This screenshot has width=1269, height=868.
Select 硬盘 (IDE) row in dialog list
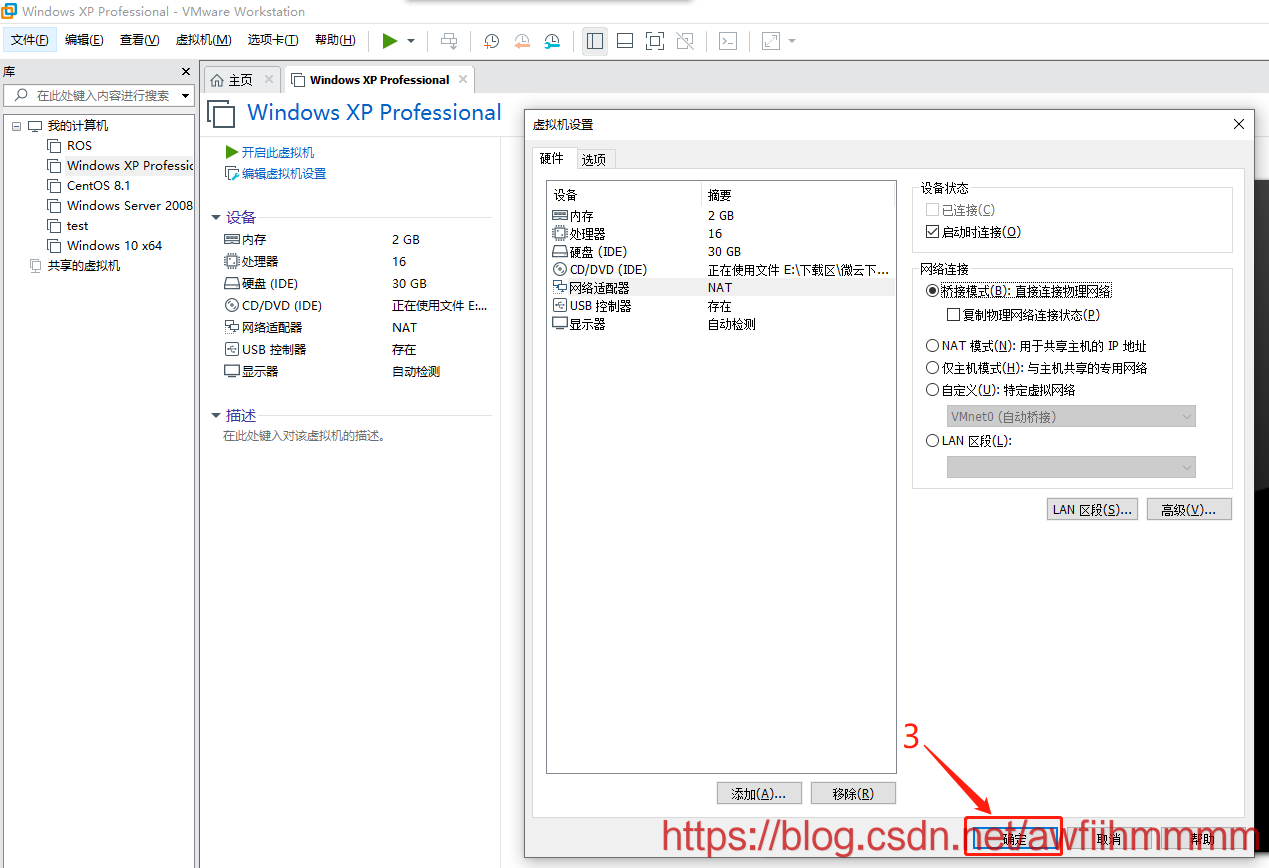point(721,251)
